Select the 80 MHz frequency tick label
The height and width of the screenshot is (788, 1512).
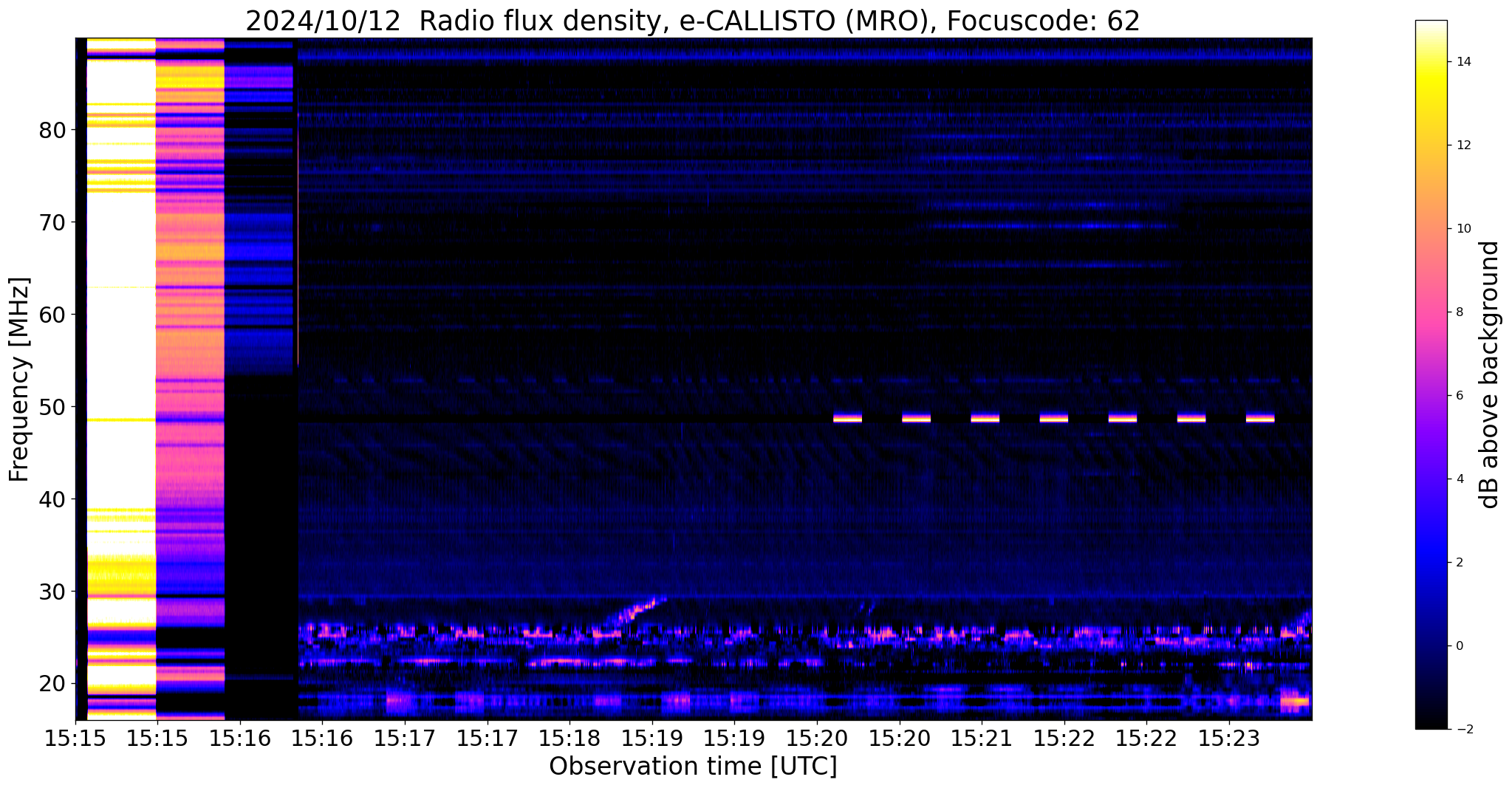(52, 131)
